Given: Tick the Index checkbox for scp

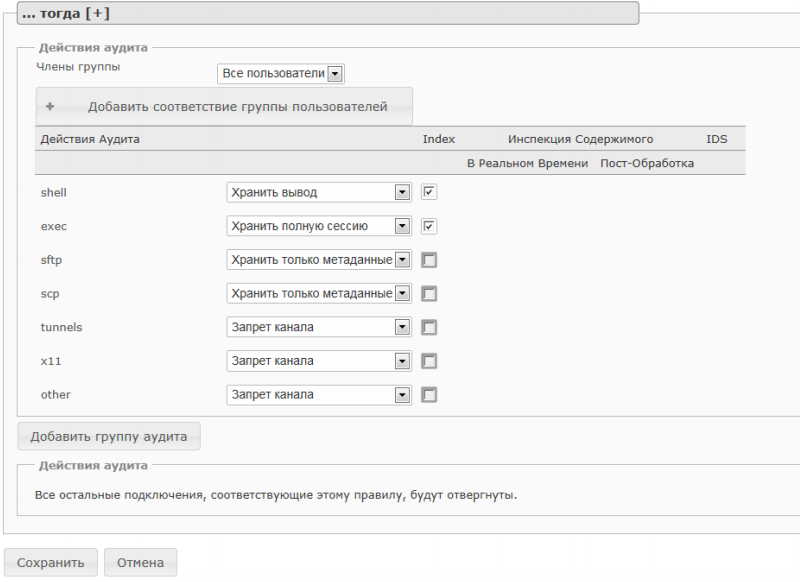Looking at the screenshot, I should pos(429,294).
